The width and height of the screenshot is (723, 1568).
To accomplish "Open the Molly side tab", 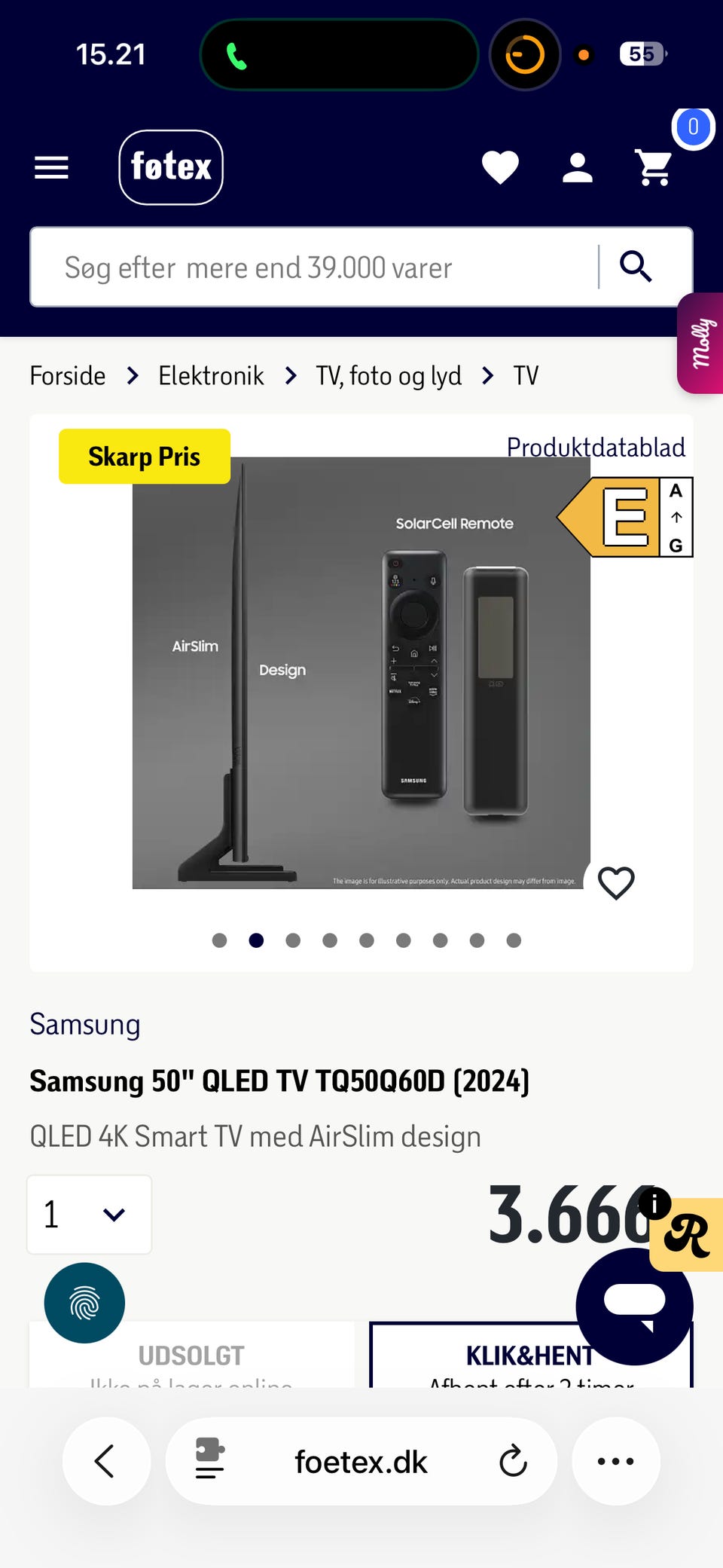I will [701, 344].
